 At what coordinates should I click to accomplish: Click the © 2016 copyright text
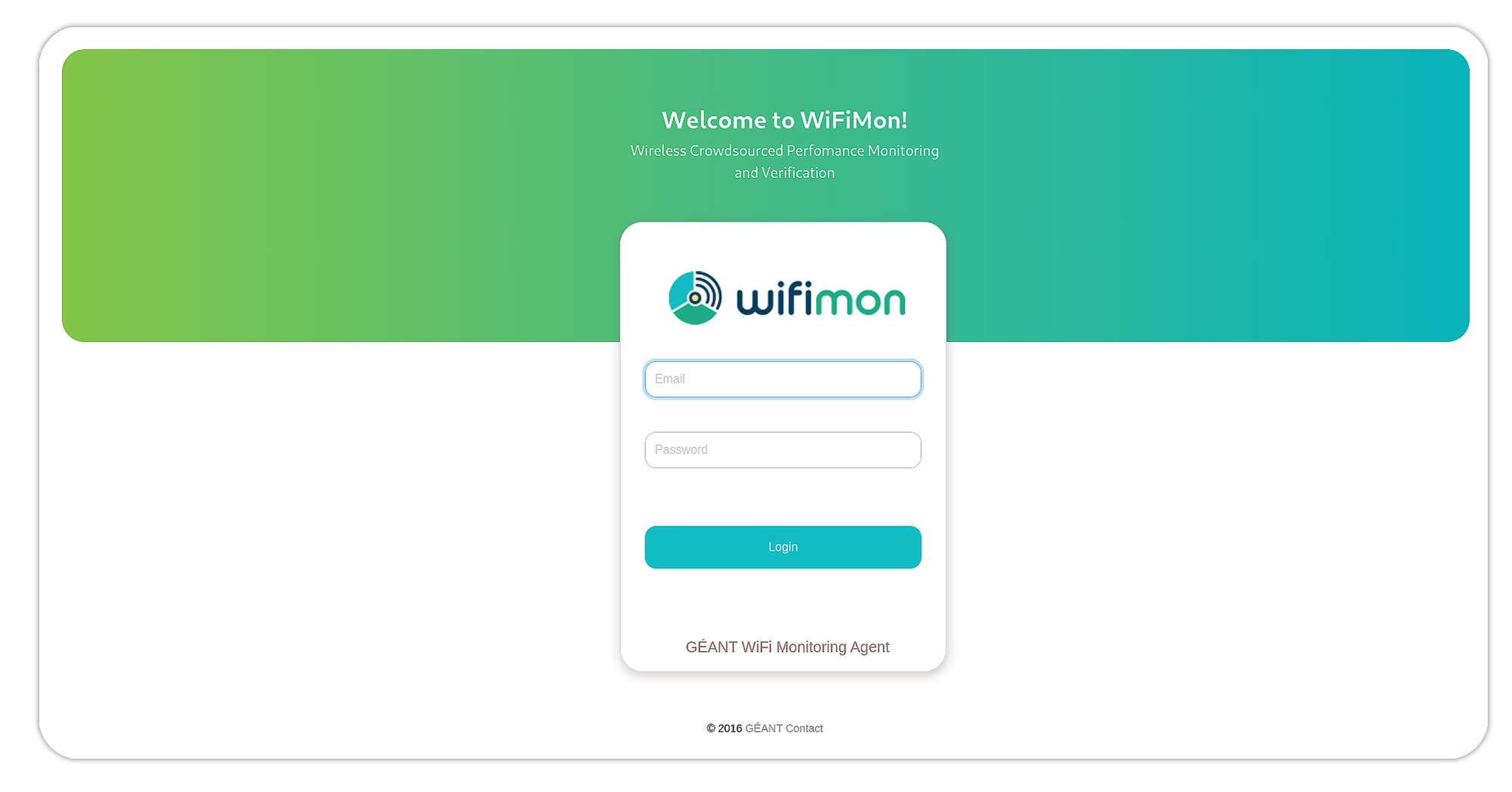point(724,728)
